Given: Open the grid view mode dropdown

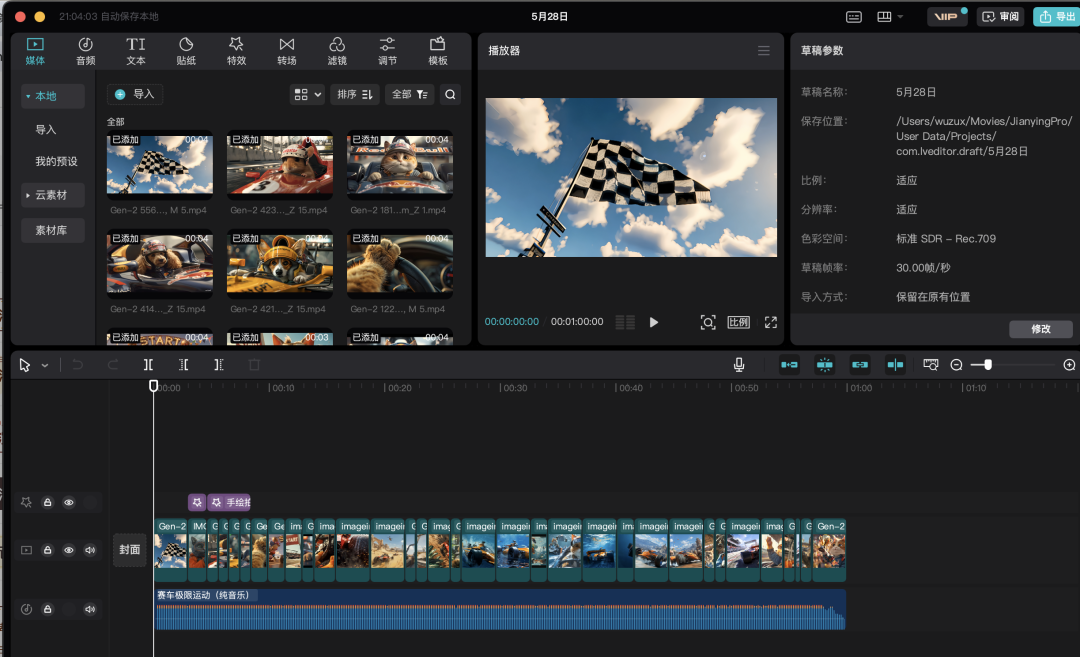Looking at the screenshot, I should 307,94.
